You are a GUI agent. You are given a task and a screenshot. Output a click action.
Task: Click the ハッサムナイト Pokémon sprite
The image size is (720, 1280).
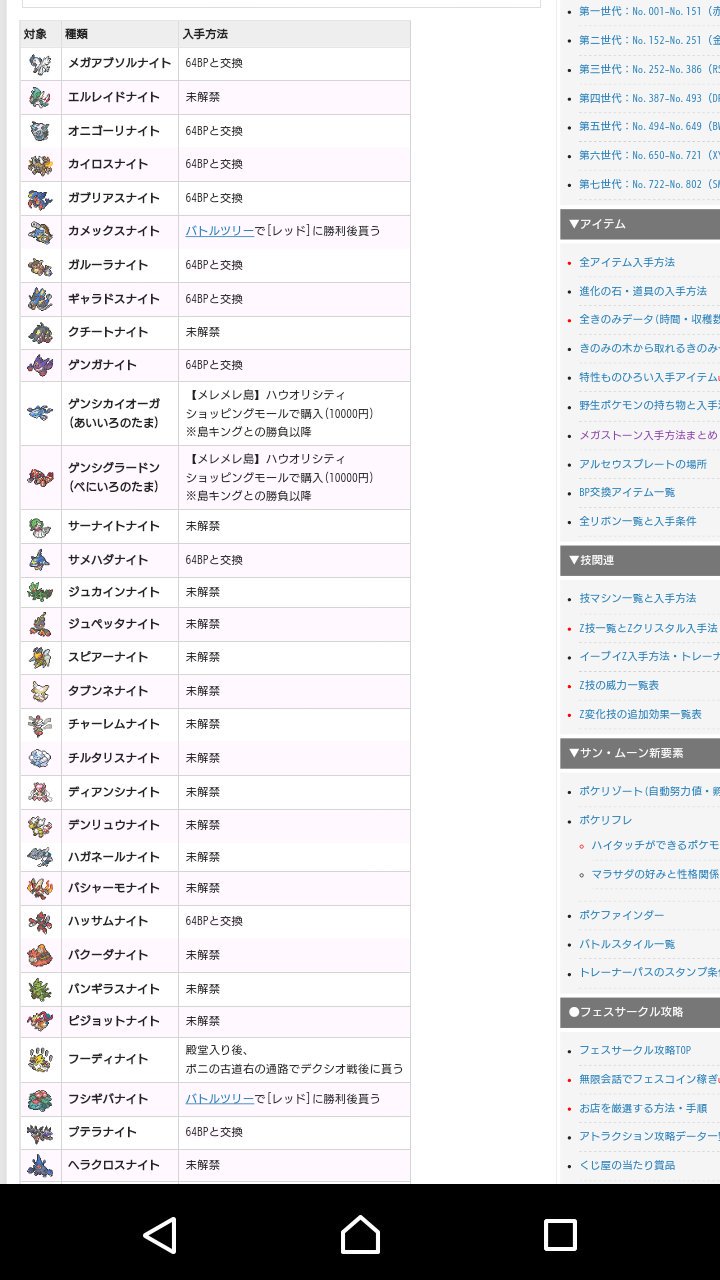(x=40, y=921)
